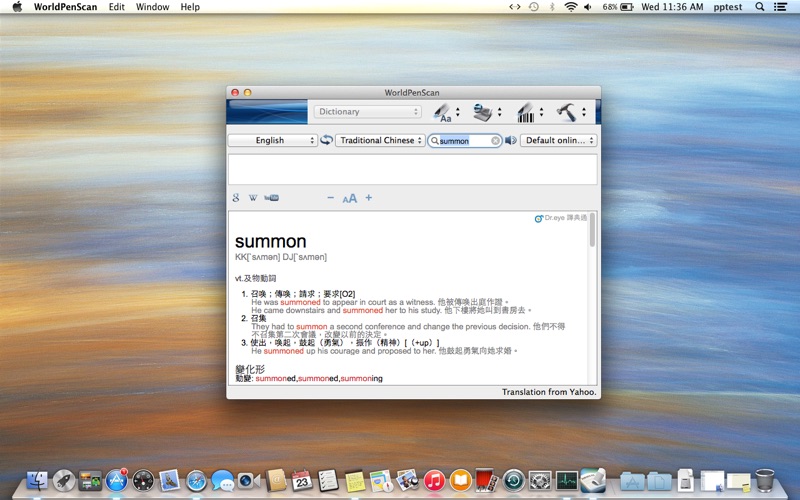Image resolution: width=800 pixels, height=500 pixels.
Task: Play pronunciation with the speaker icon
Action: 510,140
